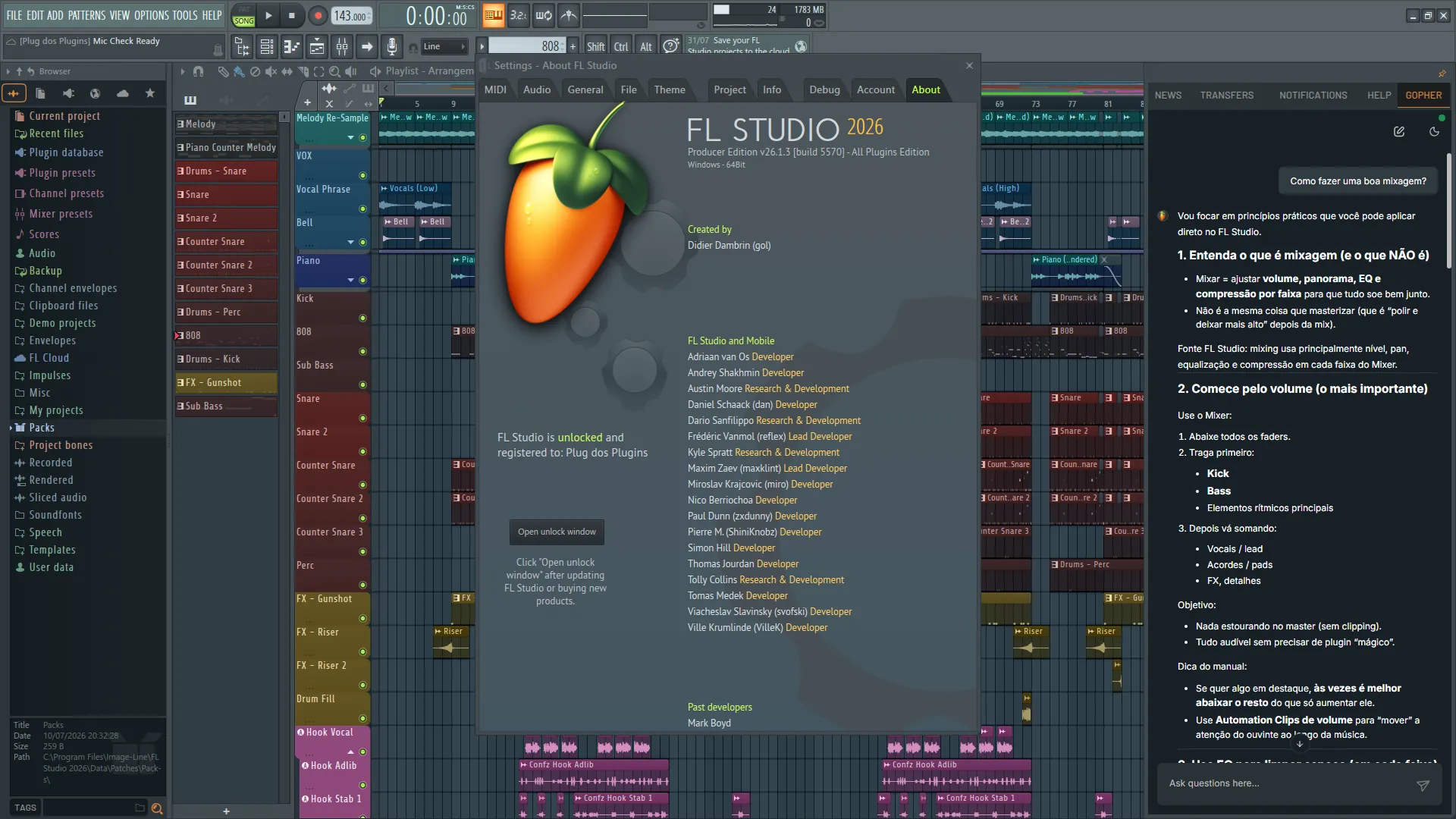
Task: Switch to the Theme settings tab
Action: (x=670, y=89)
